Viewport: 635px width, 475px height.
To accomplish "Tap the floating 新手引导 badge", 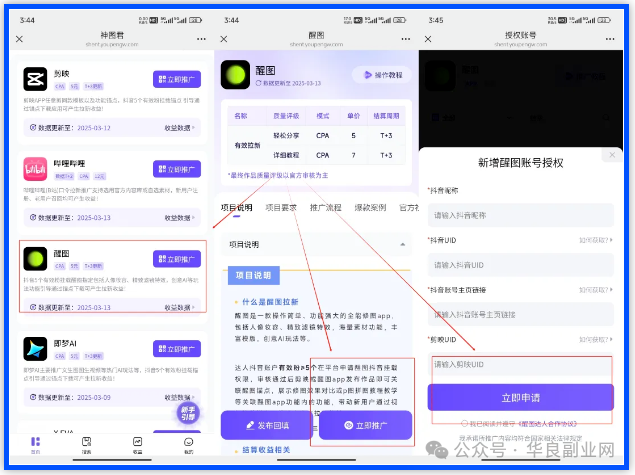I will (x=189, y=413).
